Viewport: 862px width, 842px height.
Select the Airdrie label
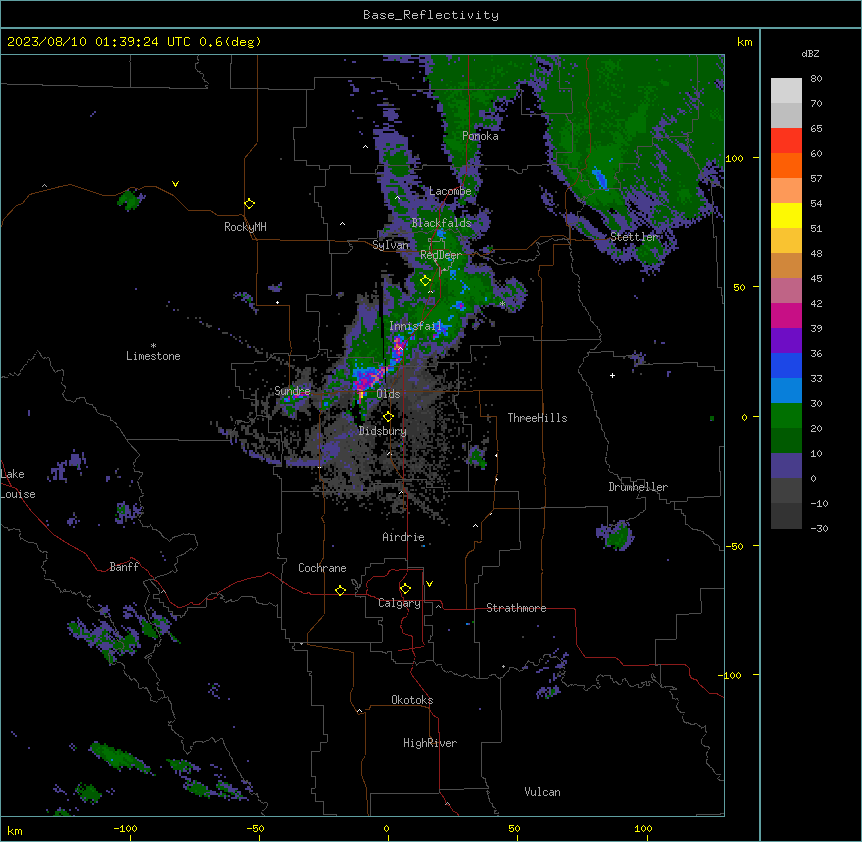pyautogui.click(x=403, y=537)
